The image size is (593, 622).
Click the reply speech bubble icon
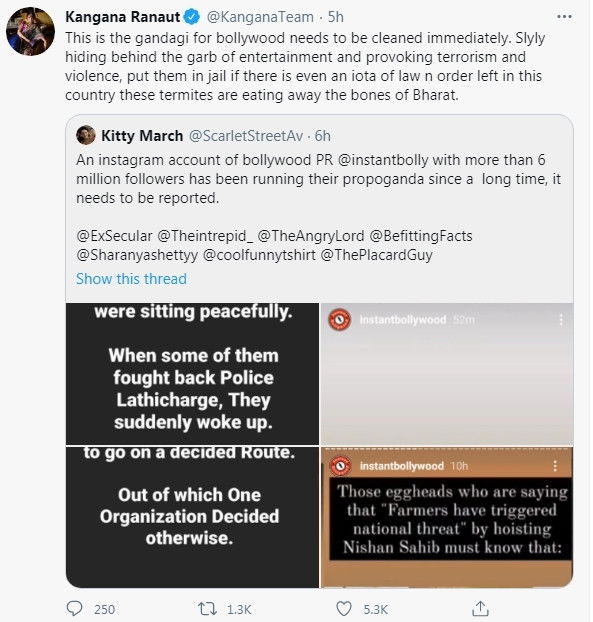[74, 609]
